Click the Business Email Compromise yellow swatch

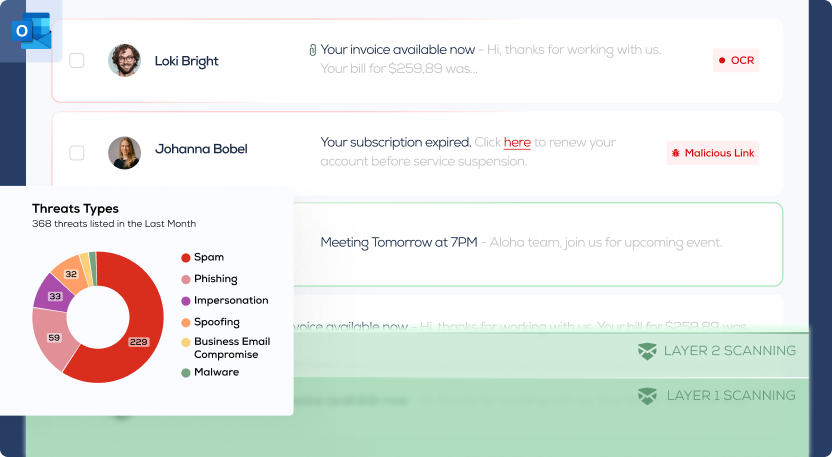[x=186, y=342]
